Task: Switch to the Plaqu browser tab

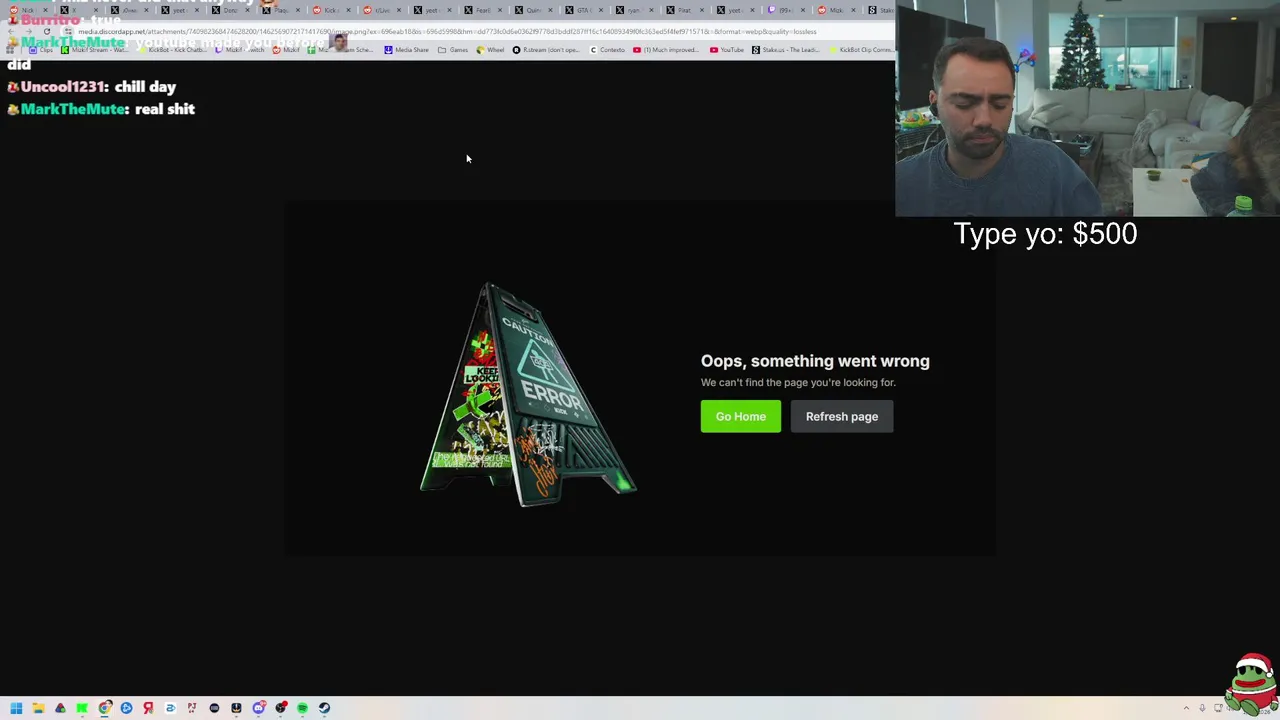Action: point(281,10)
